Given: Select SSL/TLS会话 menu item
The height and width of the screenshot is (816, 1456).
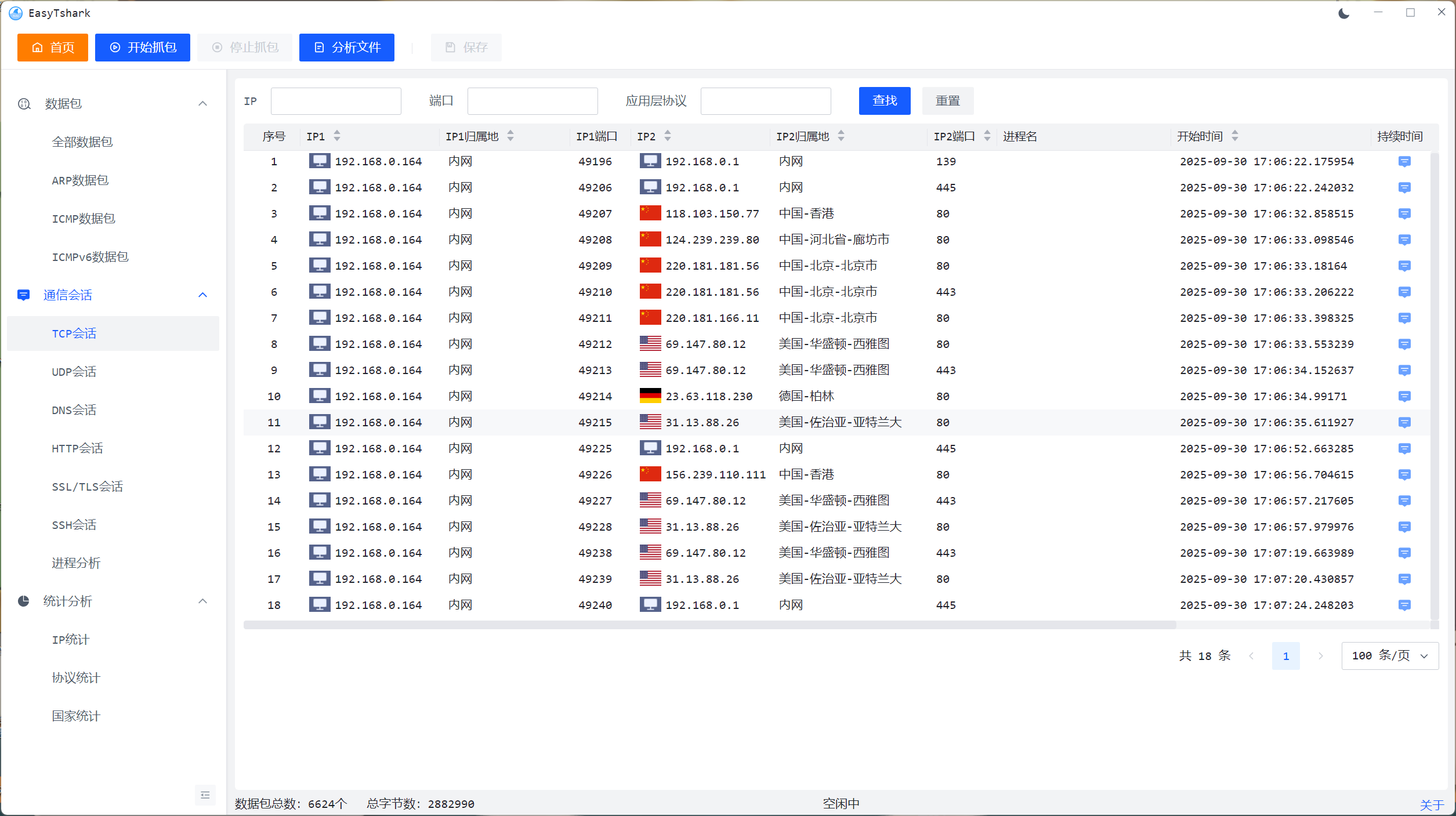Looking at the screenshot, I should pyautogui.click(x=87, y=487).
